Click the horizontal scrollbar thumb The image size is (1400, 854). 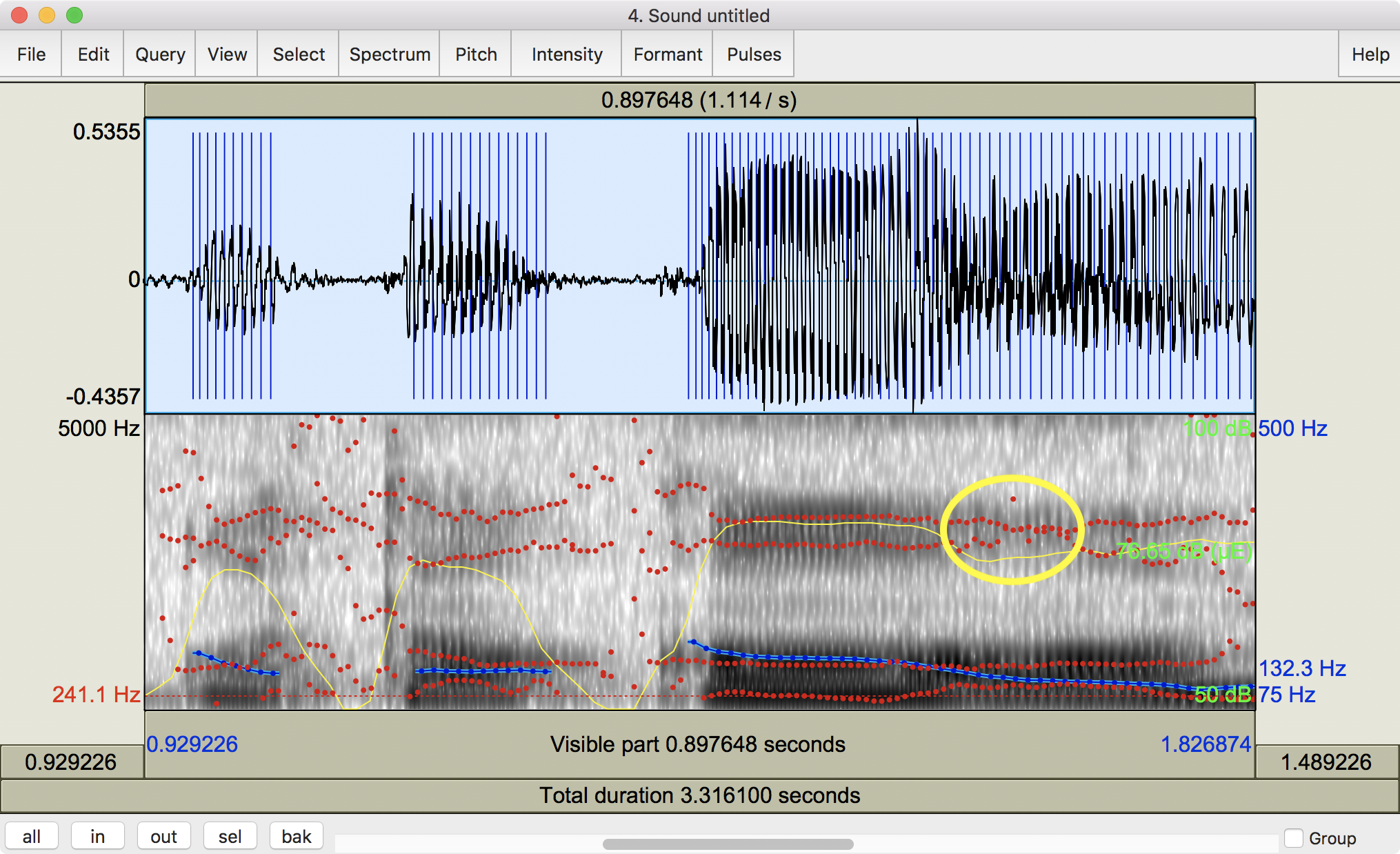coord(728,844)
